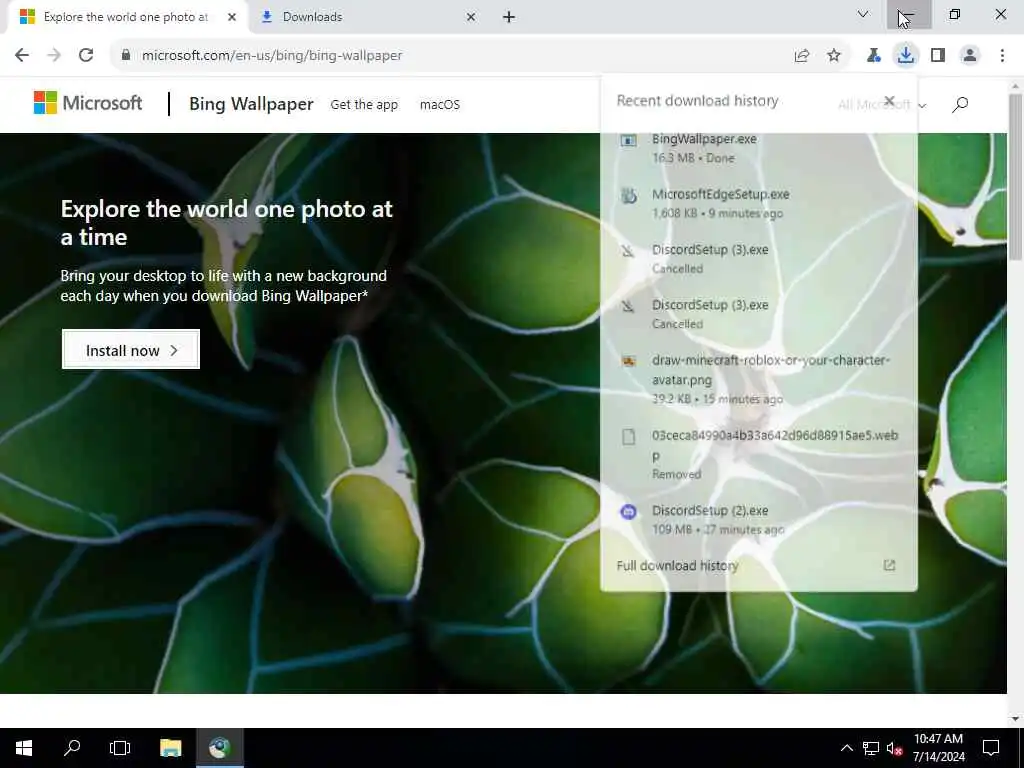Click Full download history link
1024x768 pixels.
[x=677, y=566]
